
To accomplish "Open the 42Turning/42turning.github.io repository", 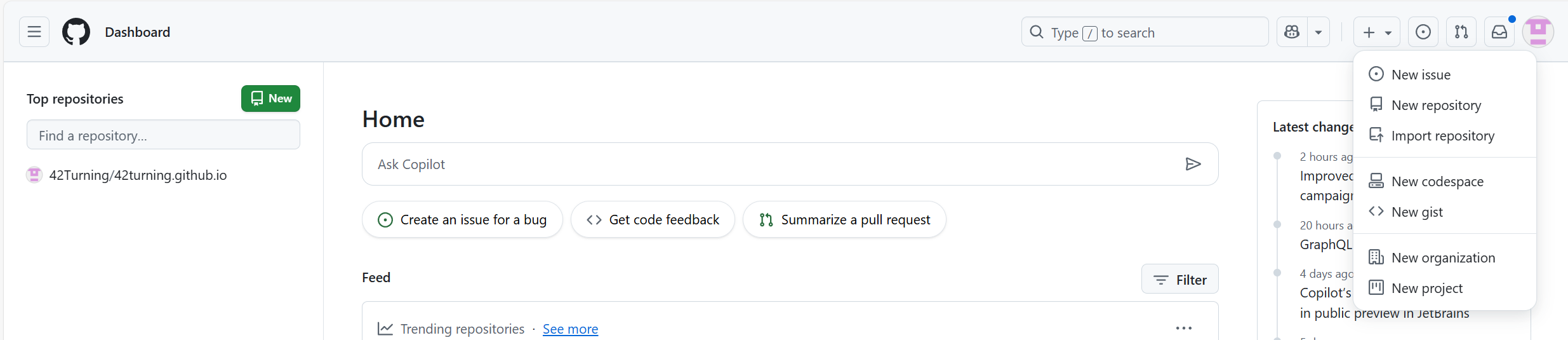I will pos(138,175).
